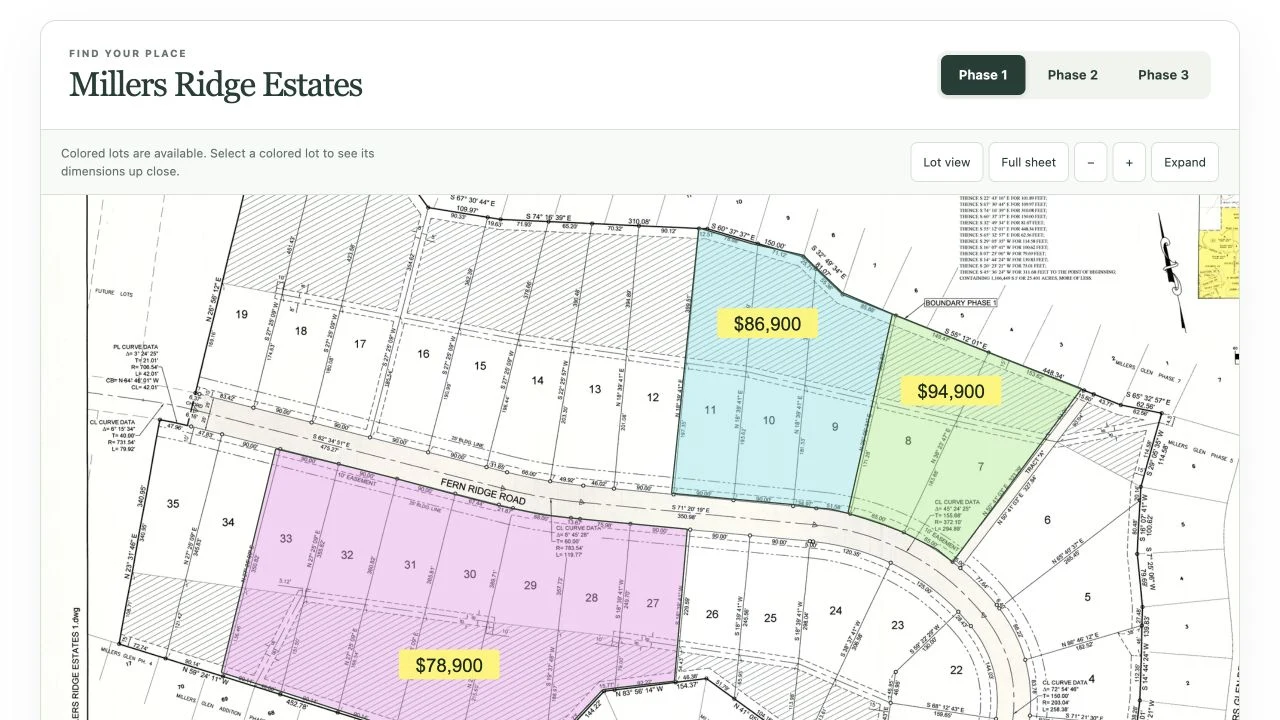Select the Phase 3 tab
Viewport: 1280px width, 720px height.
coord(1163,75)
